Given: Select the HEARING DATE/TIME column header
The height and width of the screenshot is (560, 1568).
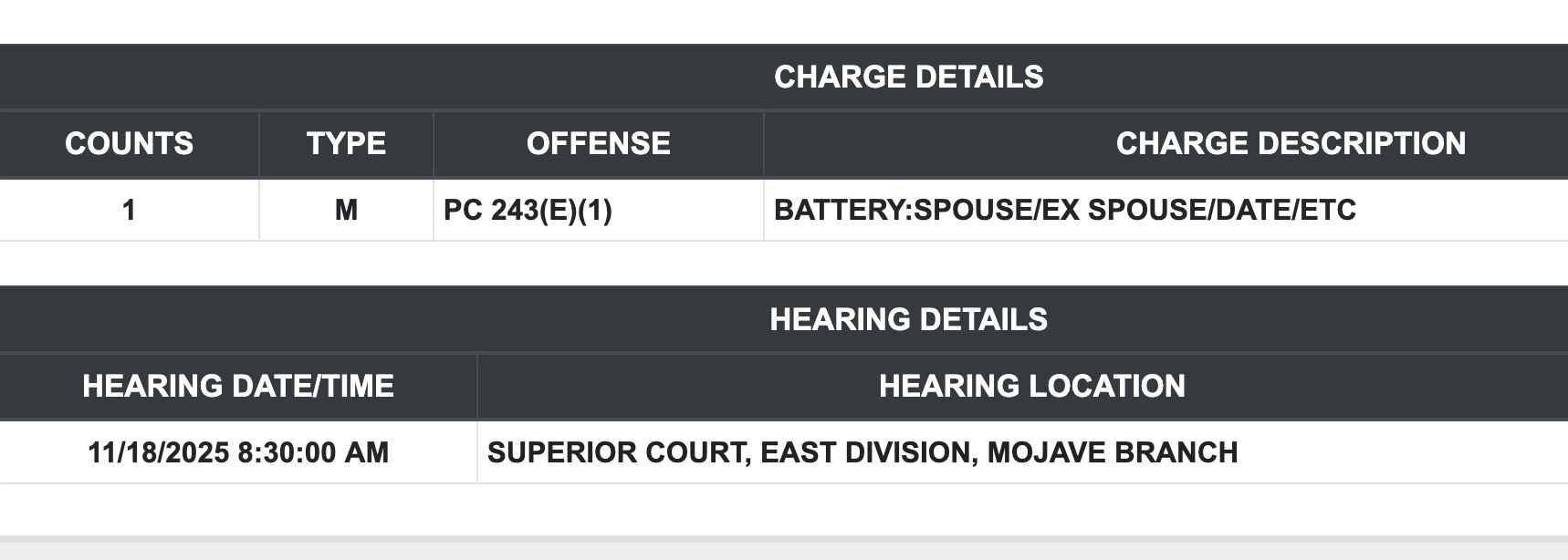Looking at the screenshot, I should (238, 387).
